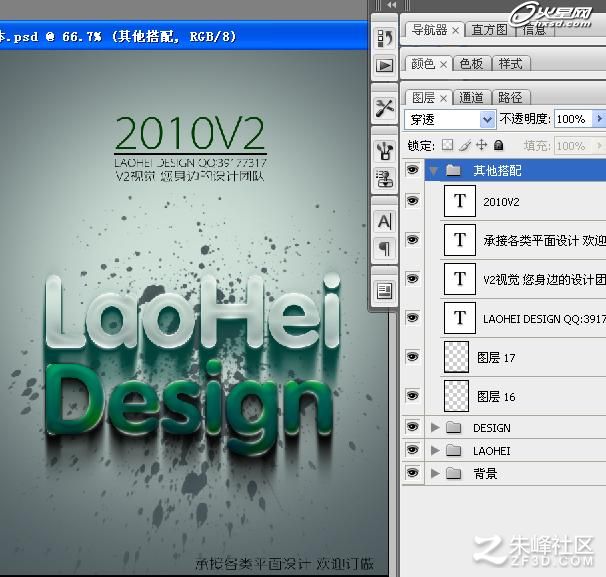Image resolution: width=606 pixels, height=577 pixels.
Task: Click T thumbnail of 承接各类平面设计 layer
Action: click(460, 240)
